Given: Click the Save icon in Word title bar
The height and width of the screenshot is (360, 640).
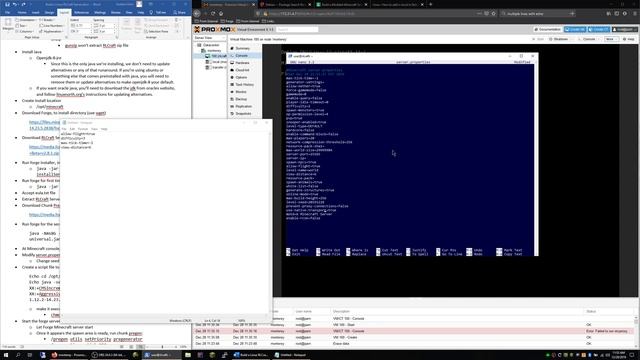Looking at the screenshot, I should click(x=7, y=4).
